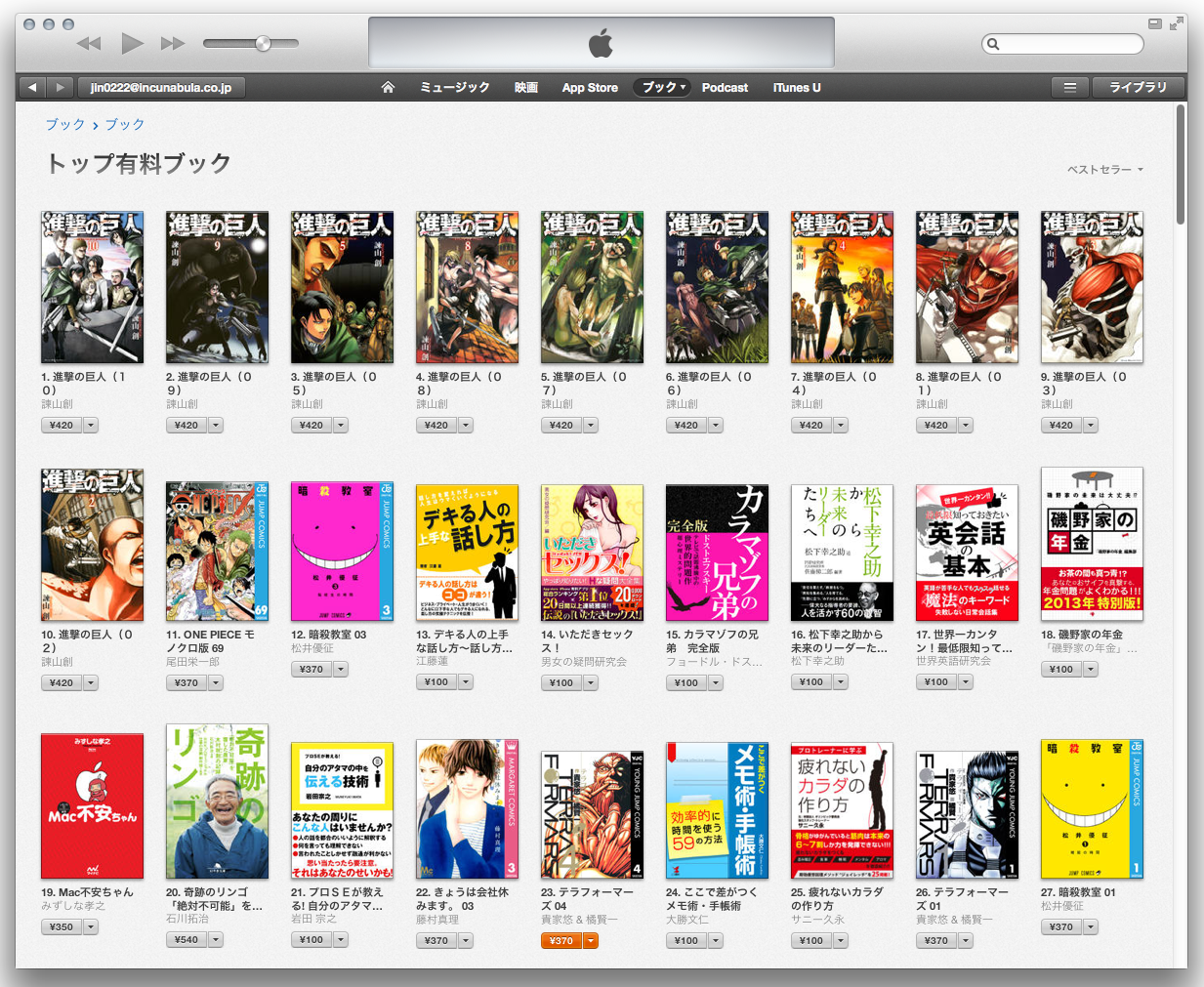Expand price dropdown for 進撃の巨人 (03)
1204x987 pixels.
coord(1091,426)
